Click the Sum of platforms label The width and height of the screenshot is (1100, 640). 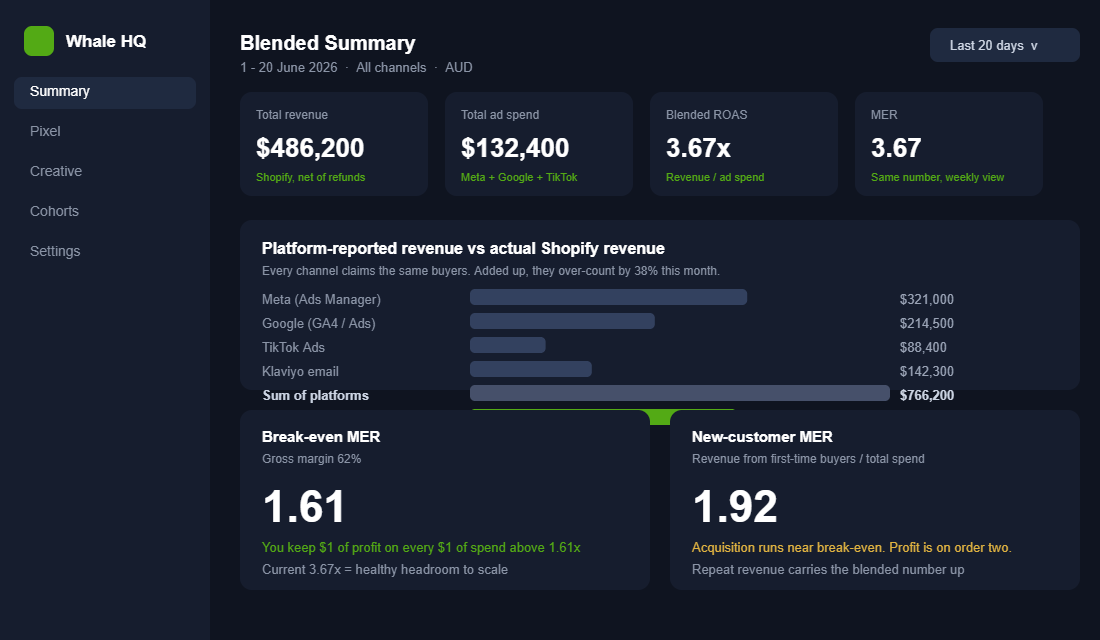[x=316, y=395]
